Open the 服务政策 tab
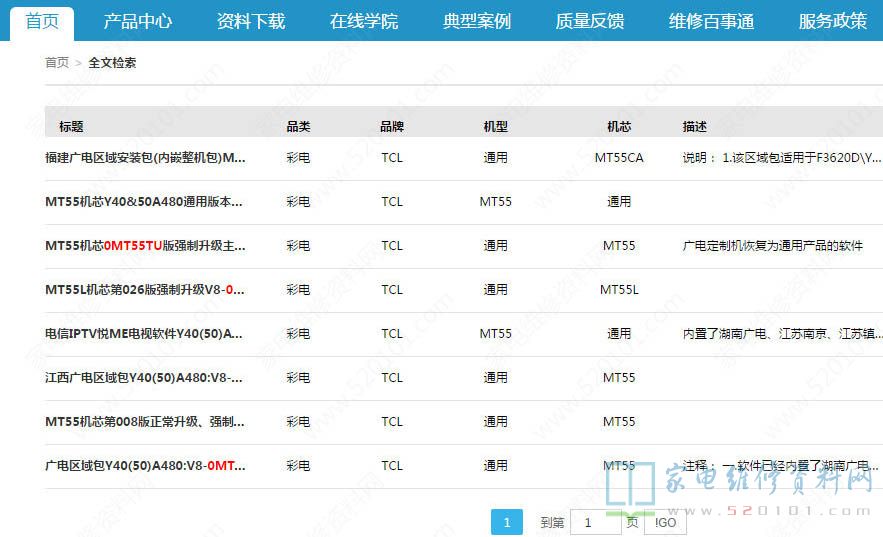The image size is (883, 537). [832, 21]
